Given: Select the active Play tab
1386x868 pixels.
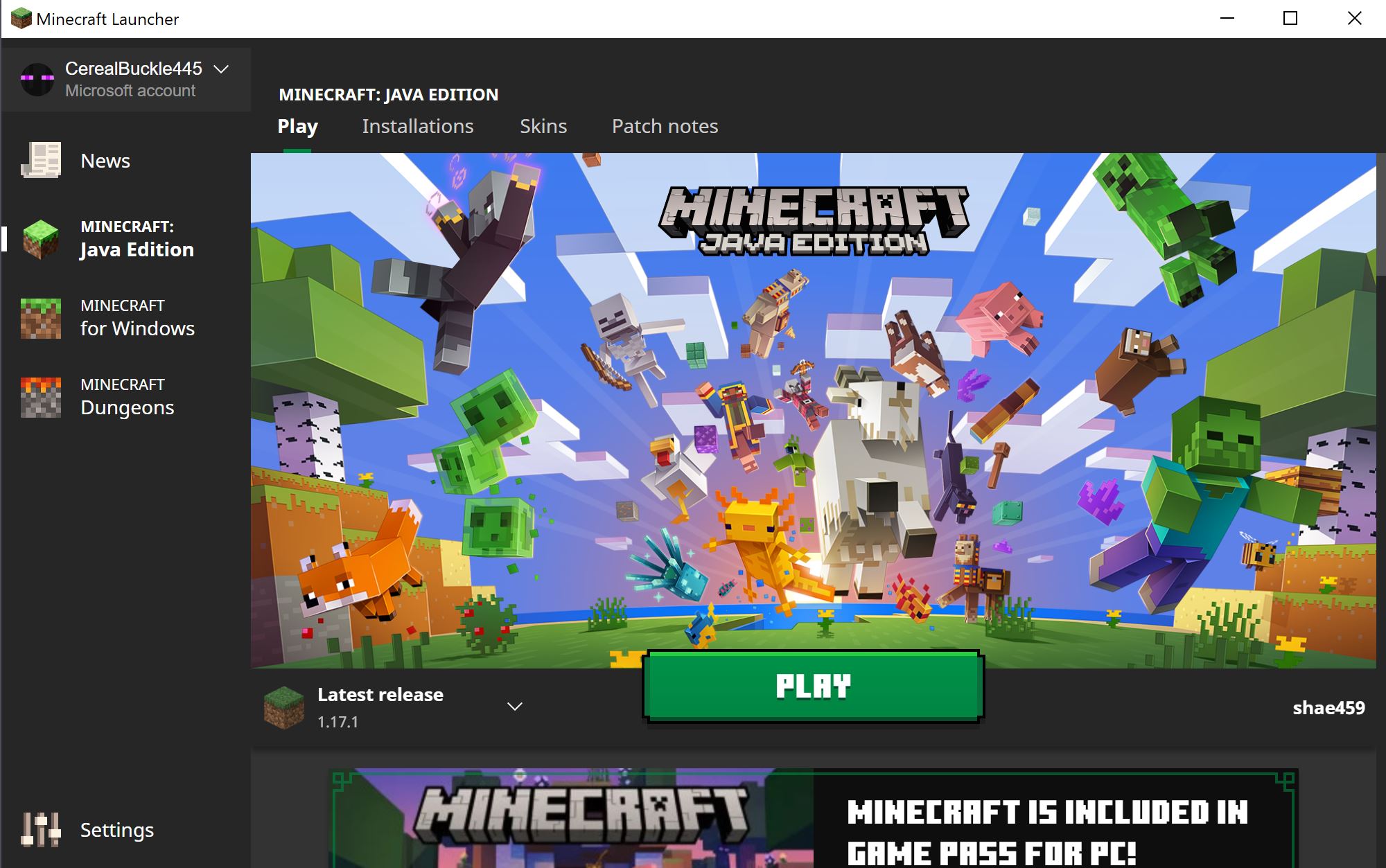Looking at the screenshot, I should tap(297, 126).
